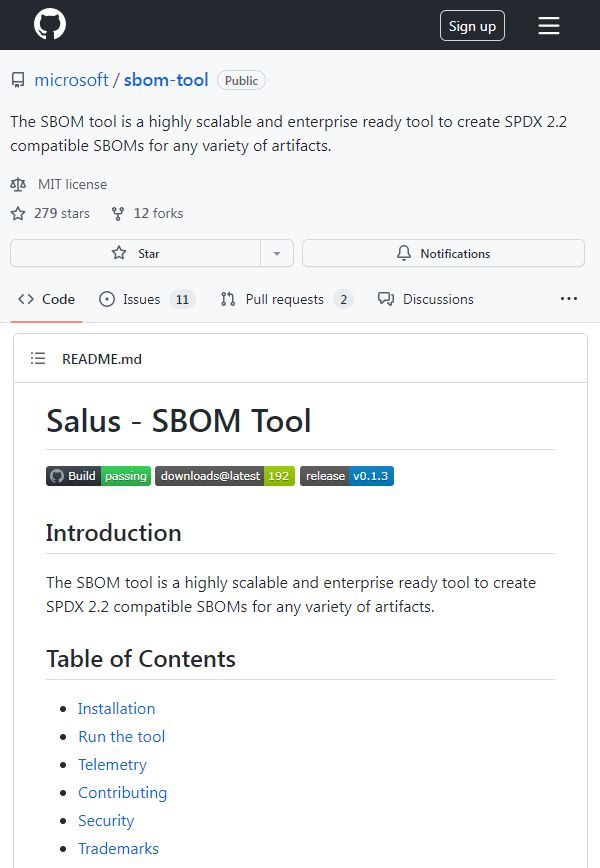Star the sbom-tool repository
The image size is (600, 868).
pyautogui.click(x=136, y=253)
